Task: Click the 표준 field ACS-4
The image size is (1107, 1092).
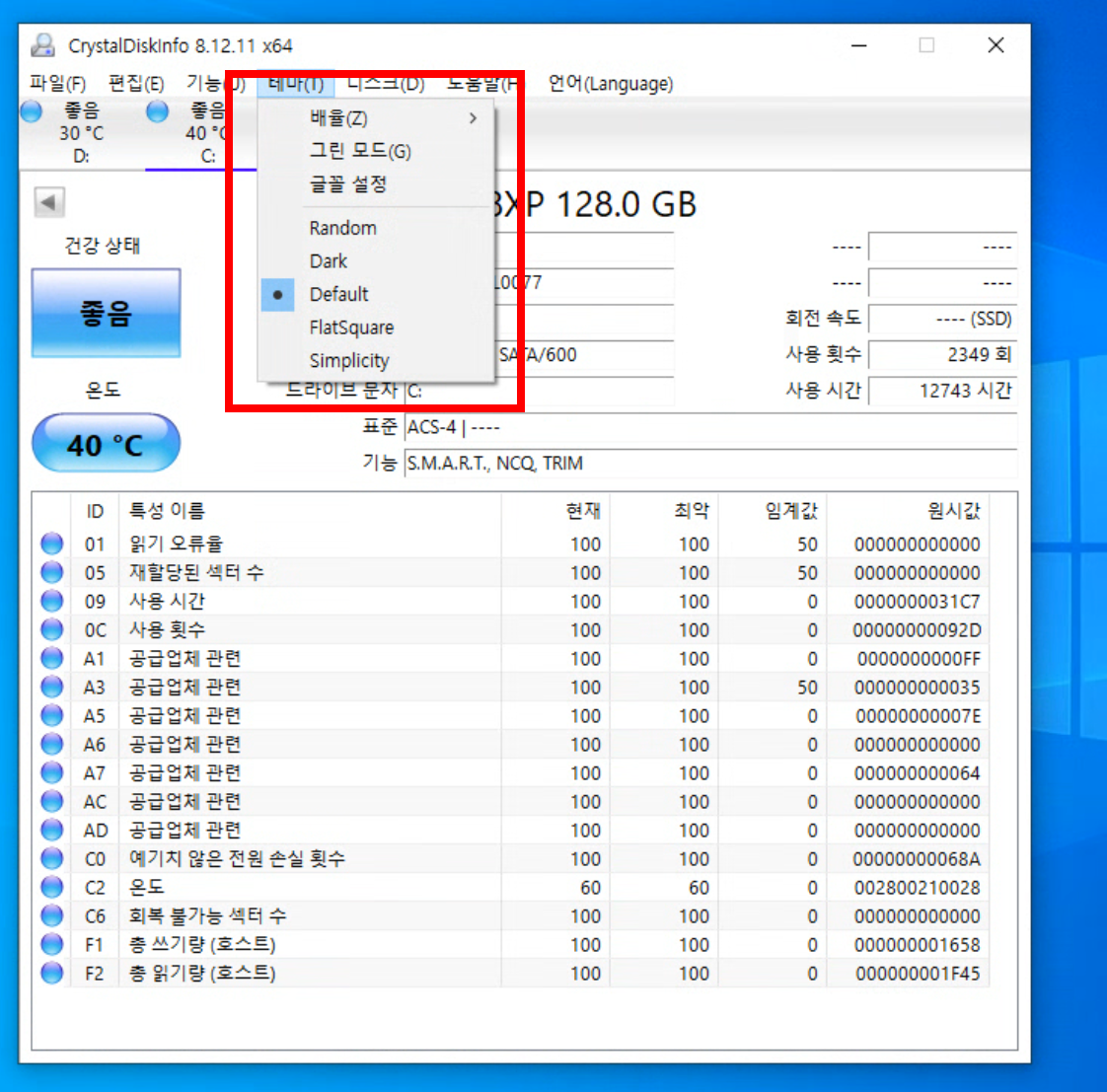Action: click(710, 427)
